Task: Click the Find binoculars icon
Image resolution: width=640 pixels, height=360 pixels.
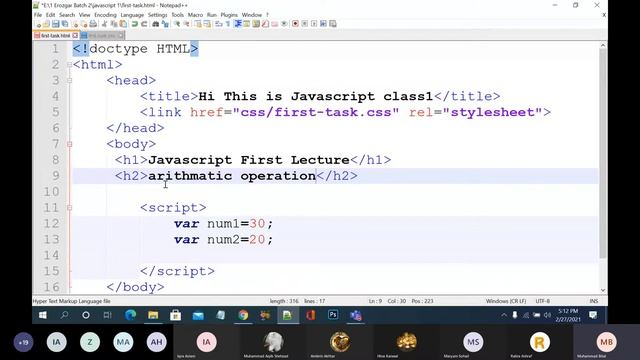Action: tap(156, 24)
